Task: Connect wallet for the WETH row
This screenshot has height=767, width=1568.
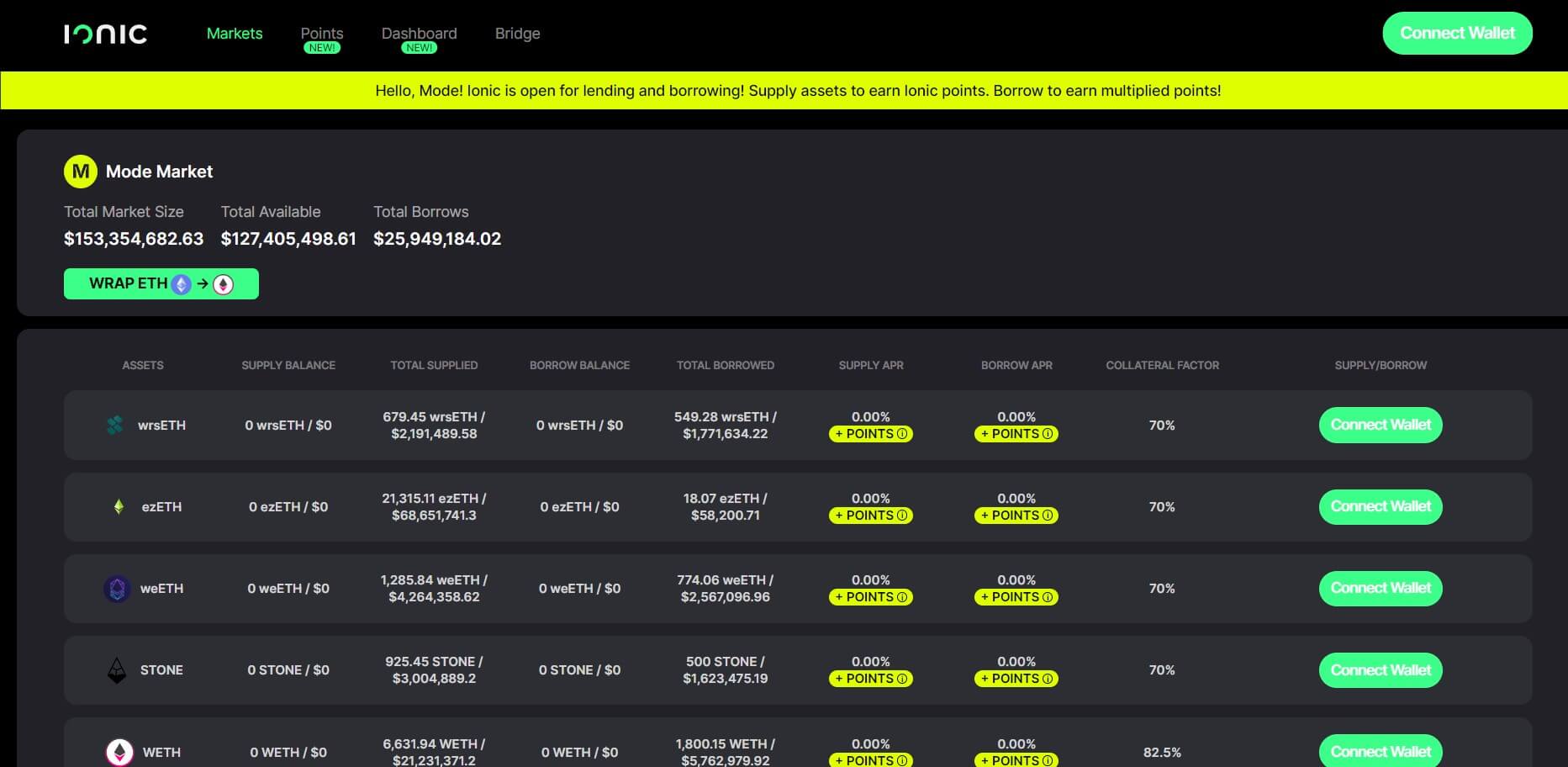Action: tap(1381, 751)
